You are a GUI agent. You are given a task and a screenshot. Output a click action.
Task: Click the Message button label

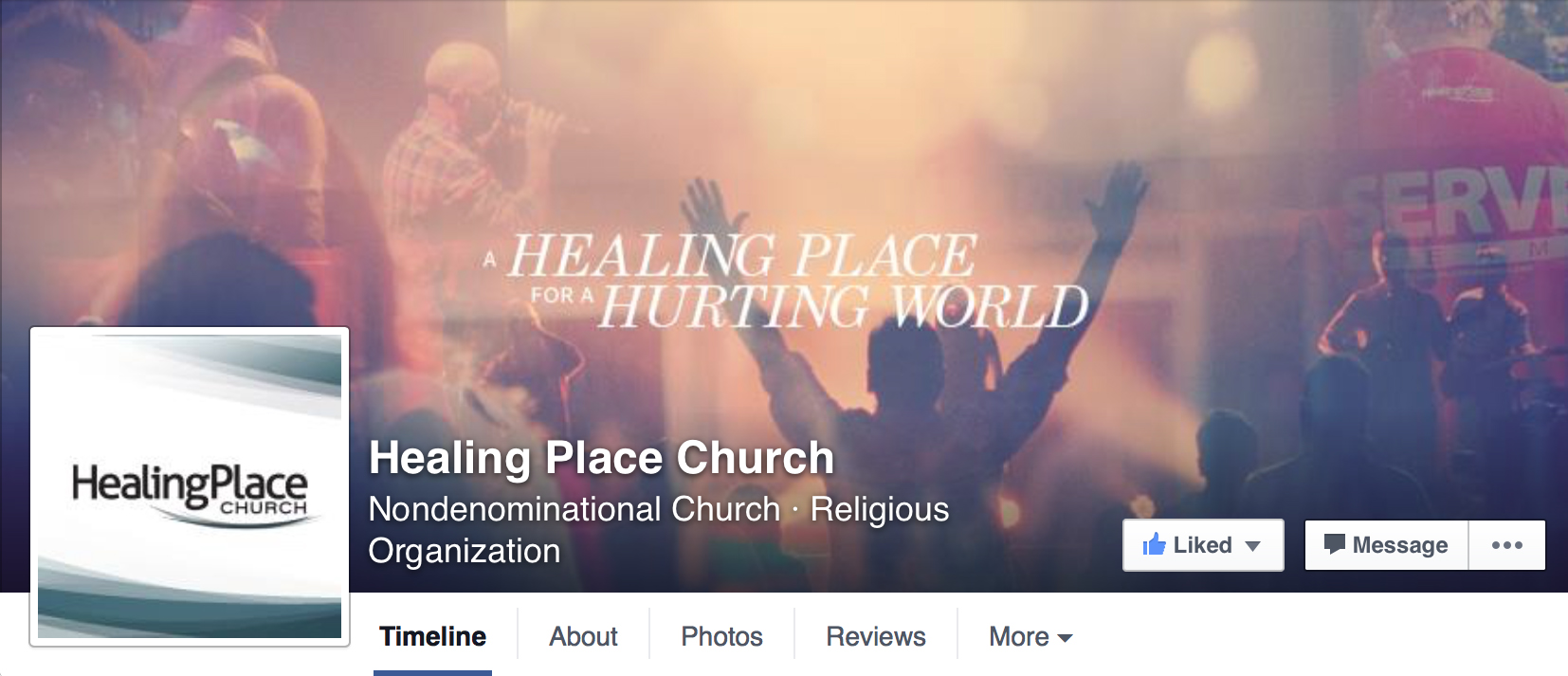pos(1399,545)
